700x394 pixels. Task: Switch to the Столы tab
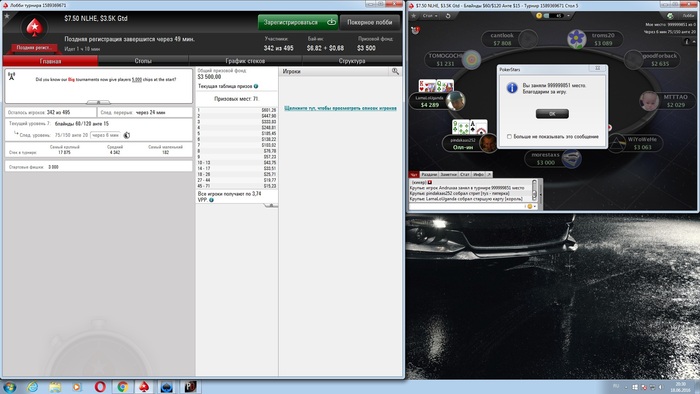(143, 61)
